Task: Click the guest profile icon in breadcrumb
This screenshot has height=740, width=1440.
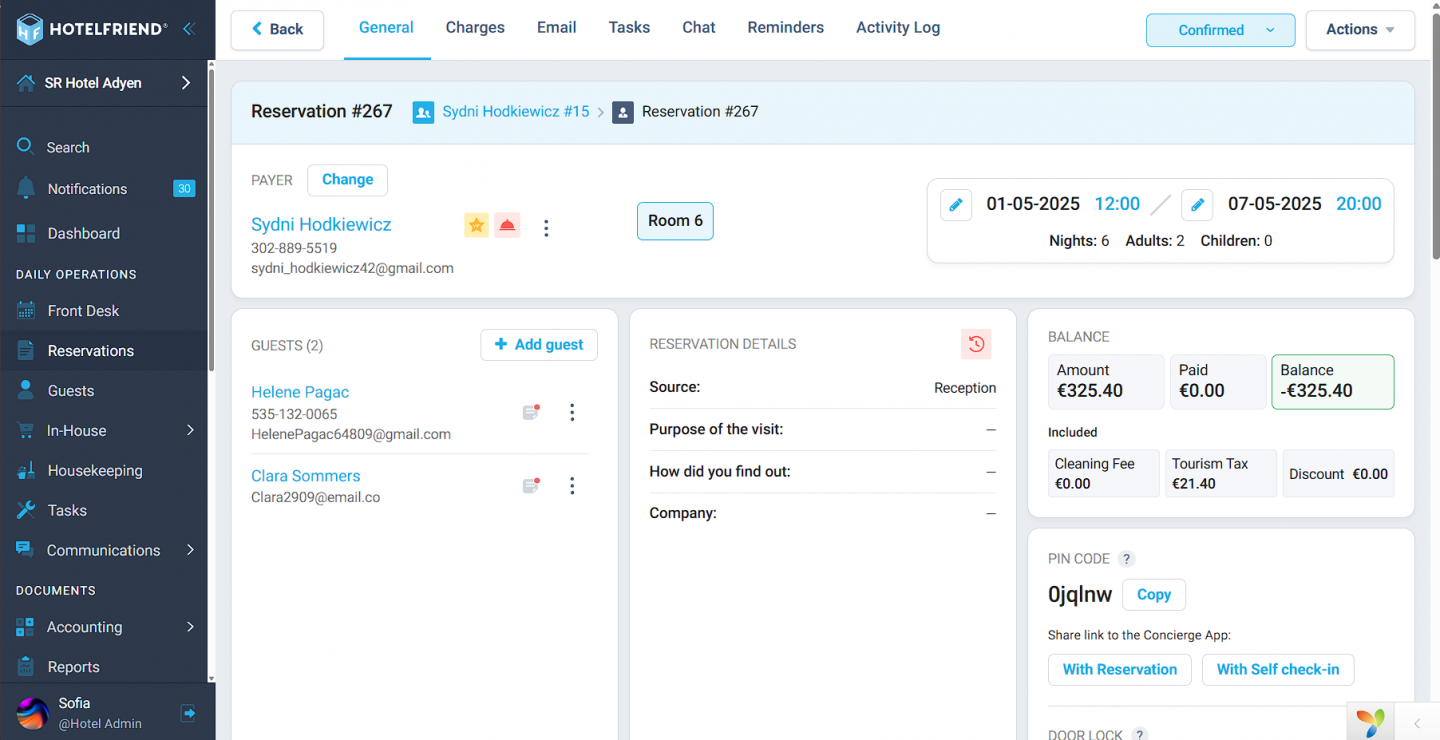Action: pyautogui.click(x=423, y=112)
